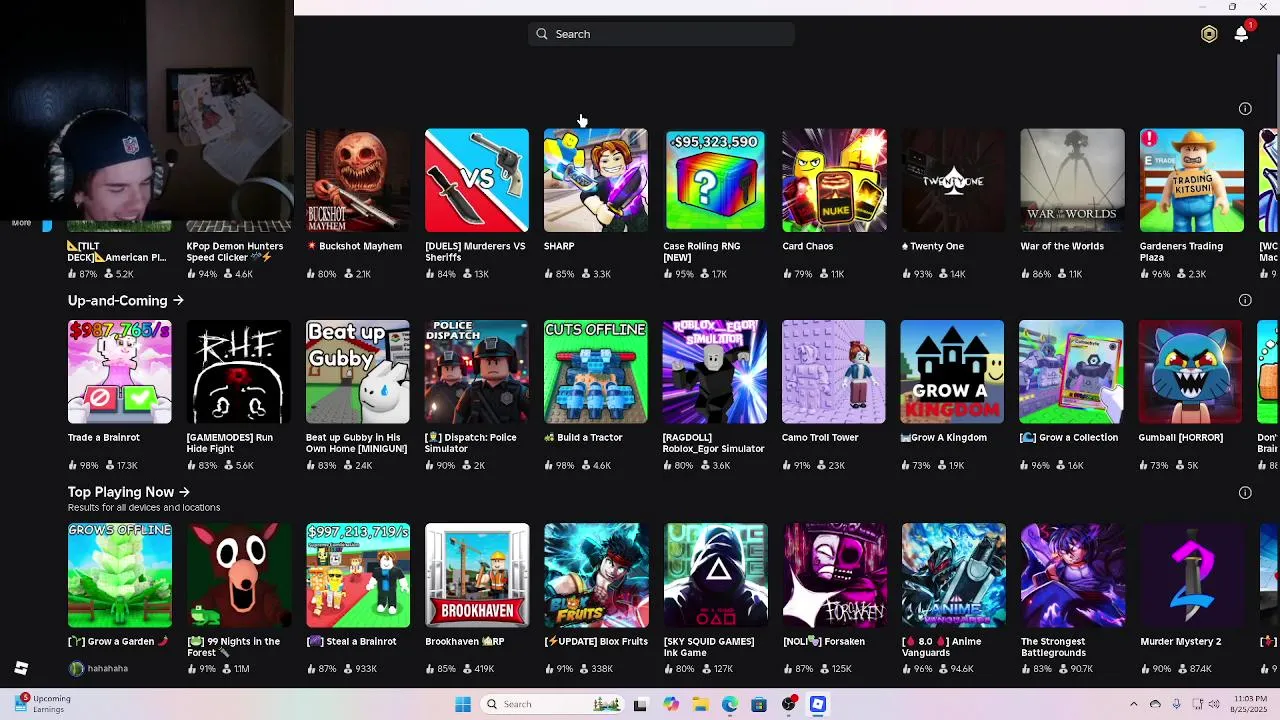Open Camo Troll Tower thumbnail
The image size is (1280, 720).
tap(834, 372)
